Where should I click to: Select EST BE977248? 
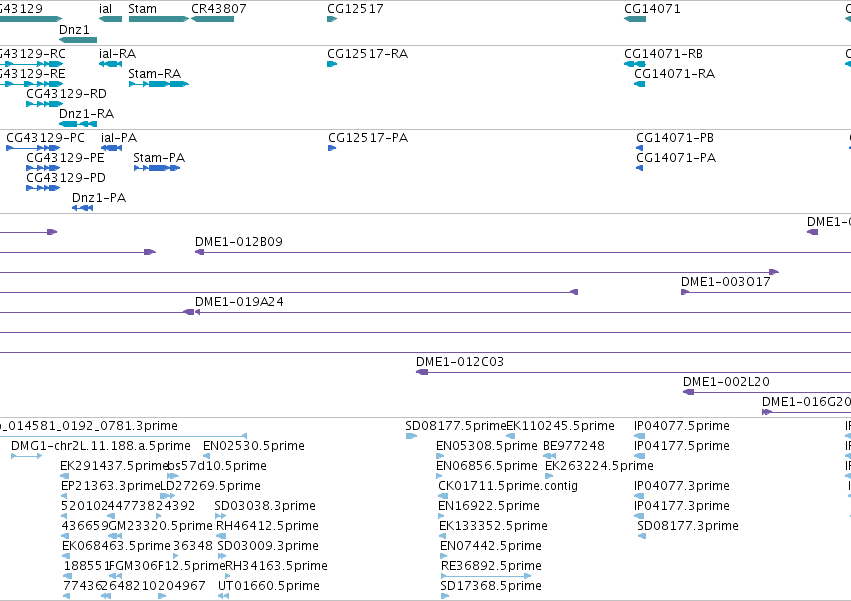click(x=574, y=446)
